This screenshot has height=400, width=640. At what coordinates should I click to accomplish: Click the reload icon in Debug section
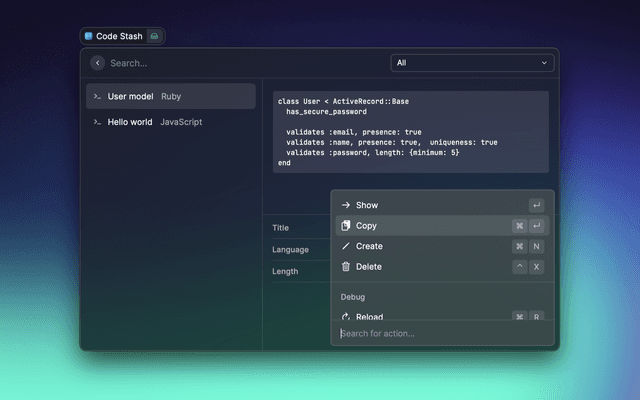[346, 316]
